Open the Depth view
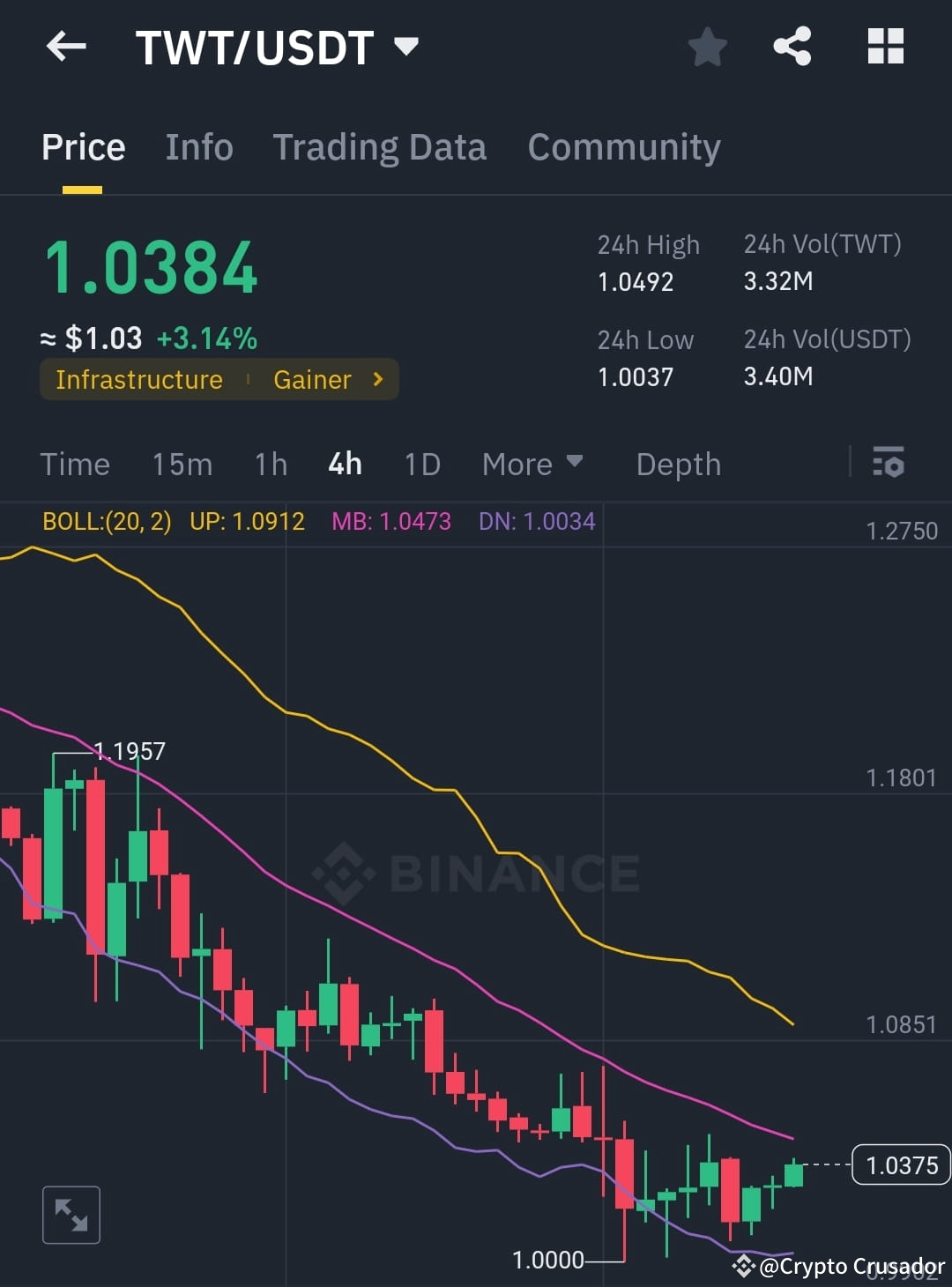This screenshot has width=952, height=1287. 678,463
